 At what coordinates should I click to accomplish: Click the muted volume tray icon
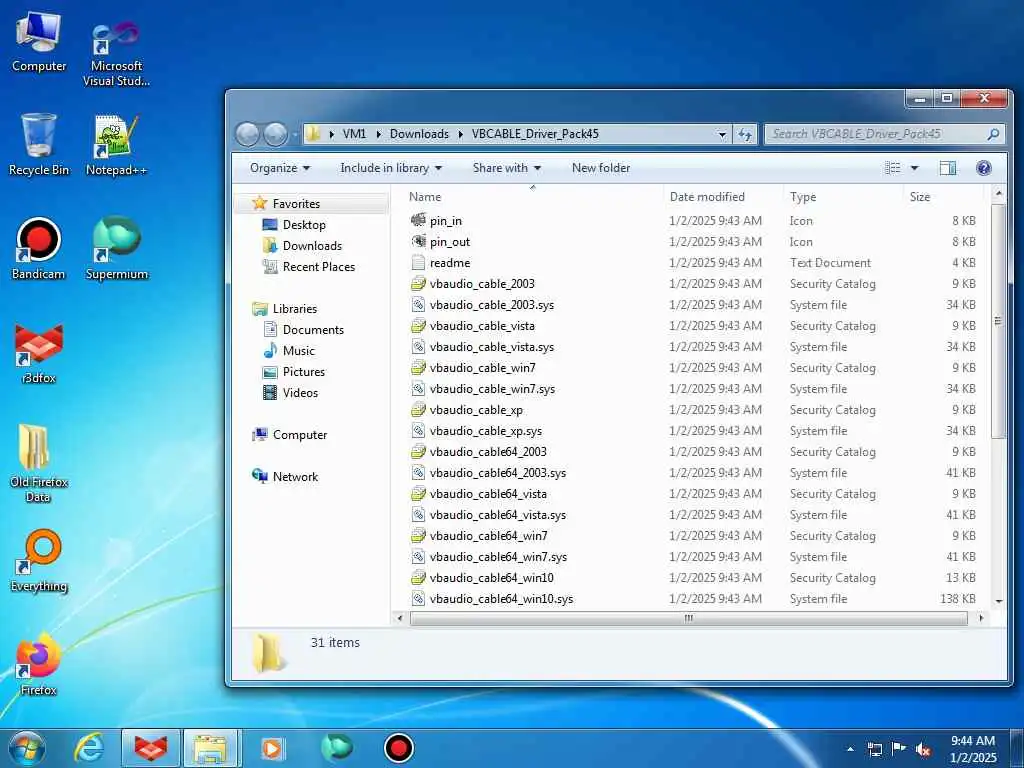923,750
